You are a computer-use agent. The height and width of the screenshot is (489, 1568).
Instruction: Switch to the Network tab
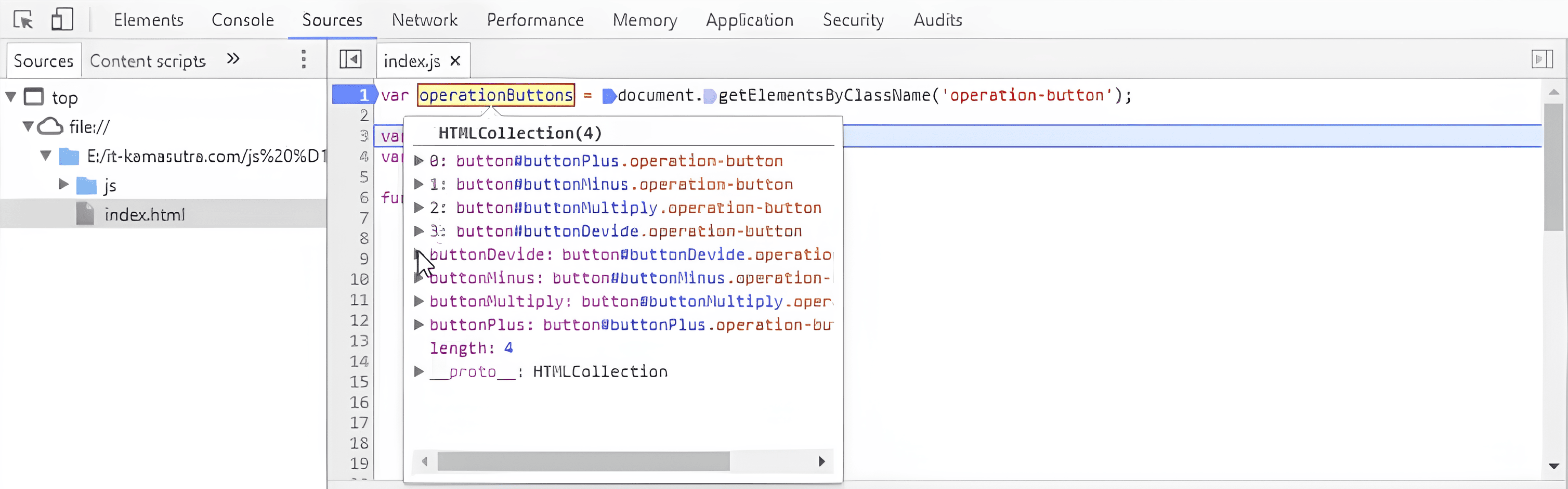pyautogui.click(x=424, y=20)
